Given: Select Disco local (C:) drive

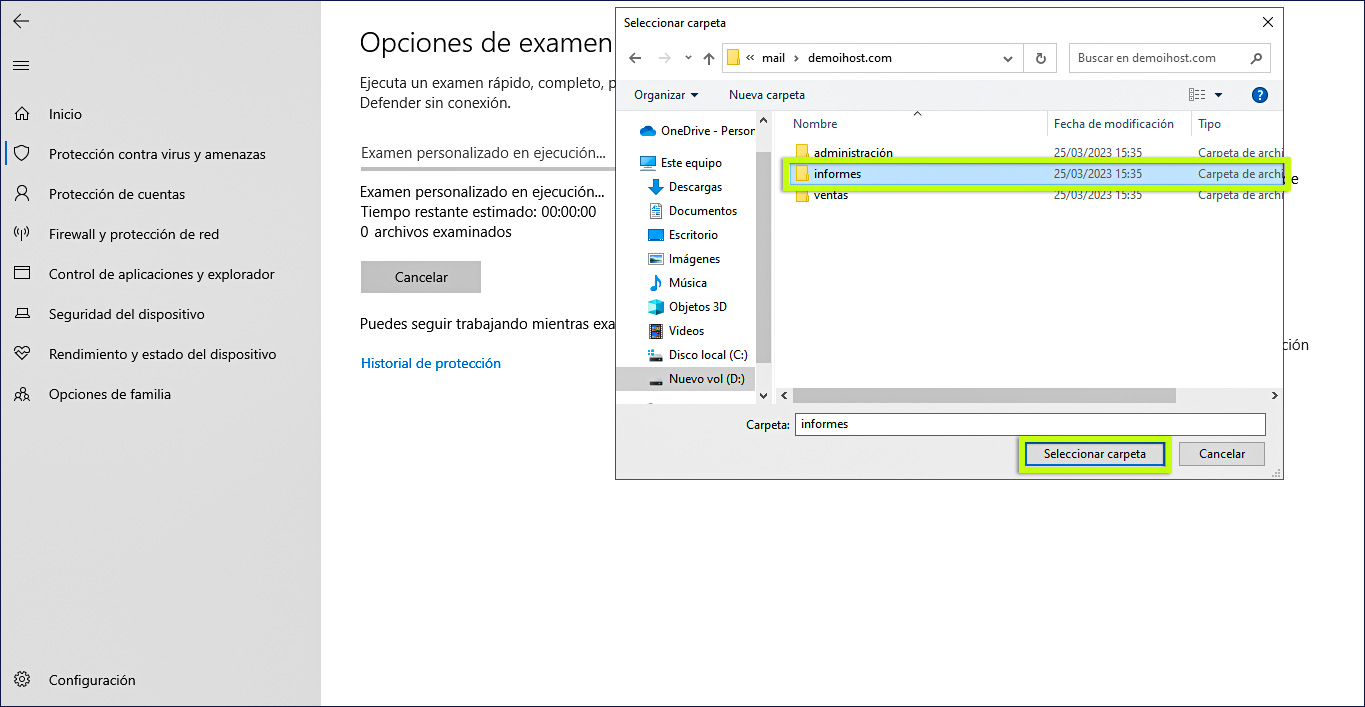Looking at the screenshot, I should (698, 355).
